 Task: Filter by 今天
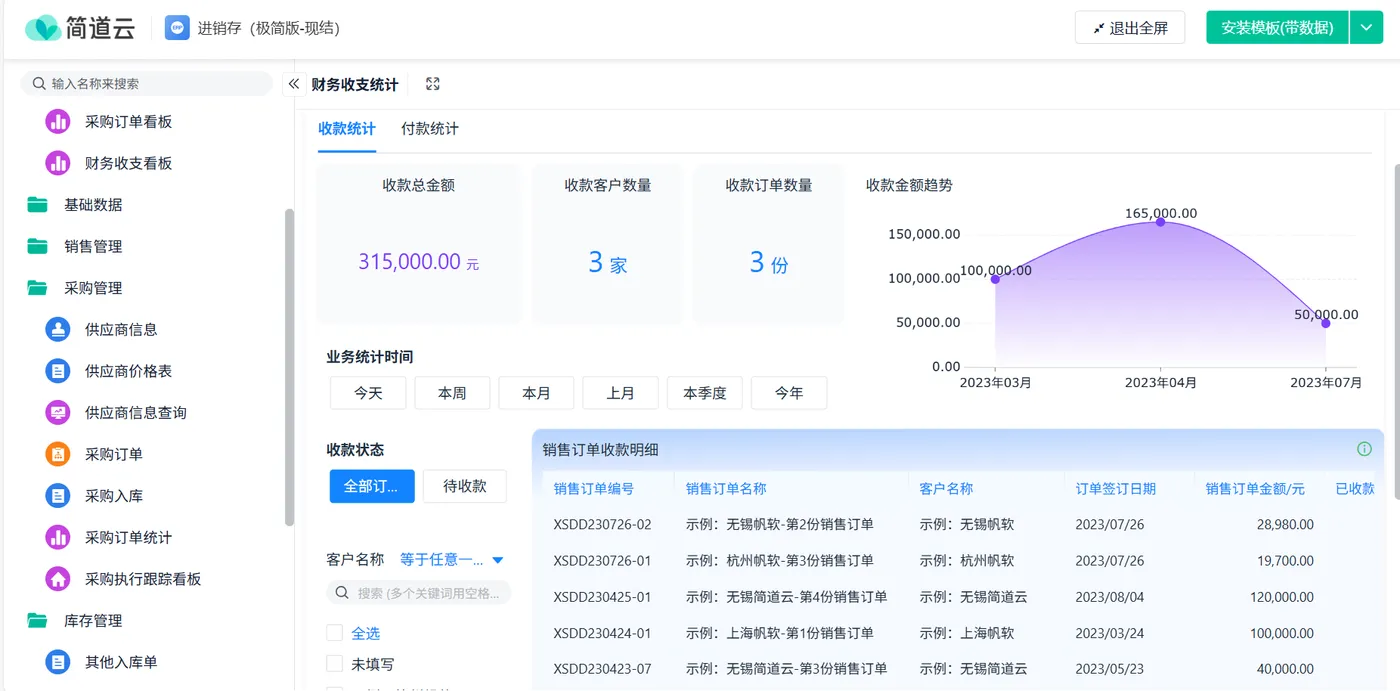point(368,393)
